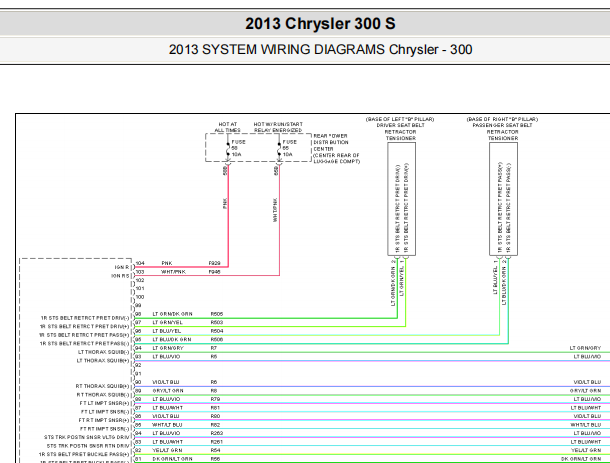
Task: Select the Fuse 58 10A label
Action: [x=238, y=148]
